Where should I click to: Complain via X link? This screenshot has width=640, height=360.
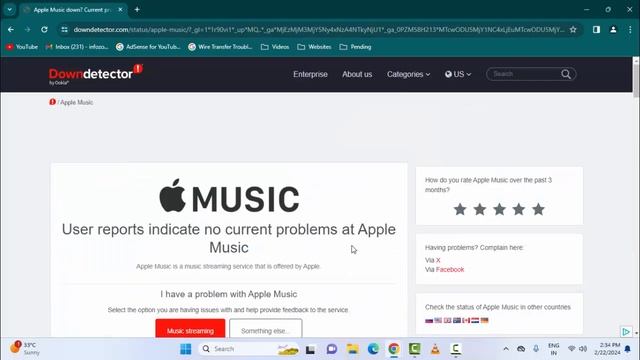point(438,260)
